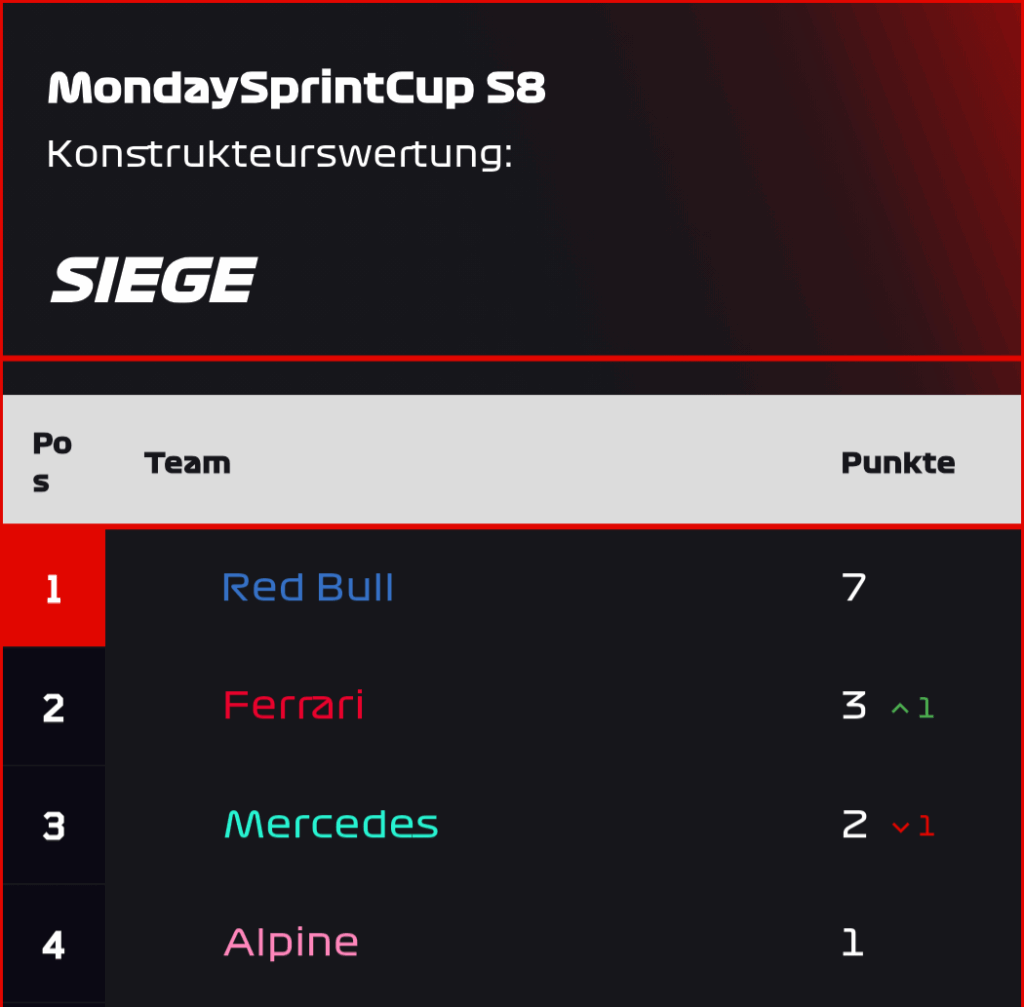Click the Konstrukteurswertung subtitle
Viewport: 1024px width, 1007px height.
[x=280, y=154]
